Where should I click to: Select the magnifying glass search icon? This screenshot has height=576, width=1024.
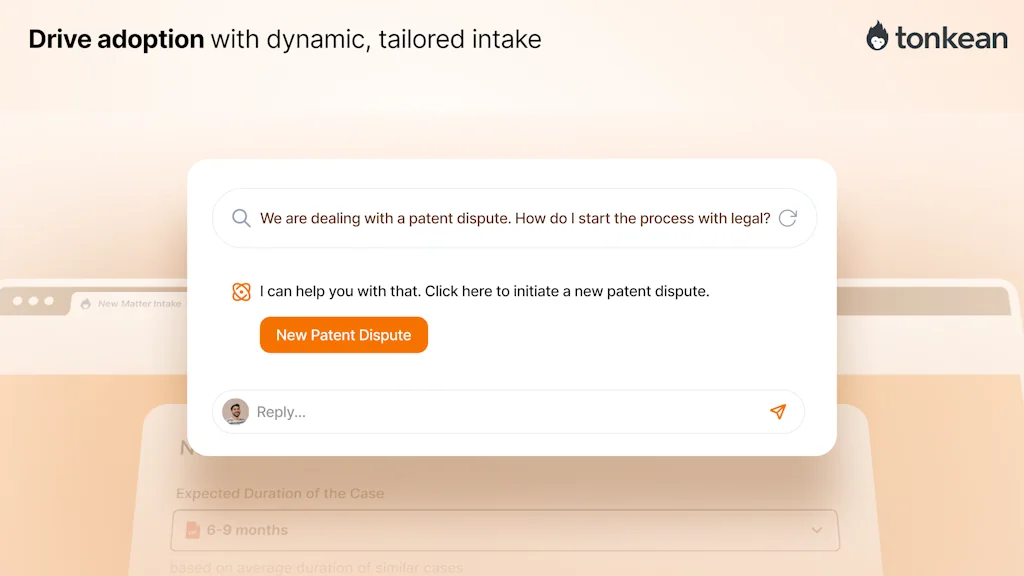(x=241, y=218)
